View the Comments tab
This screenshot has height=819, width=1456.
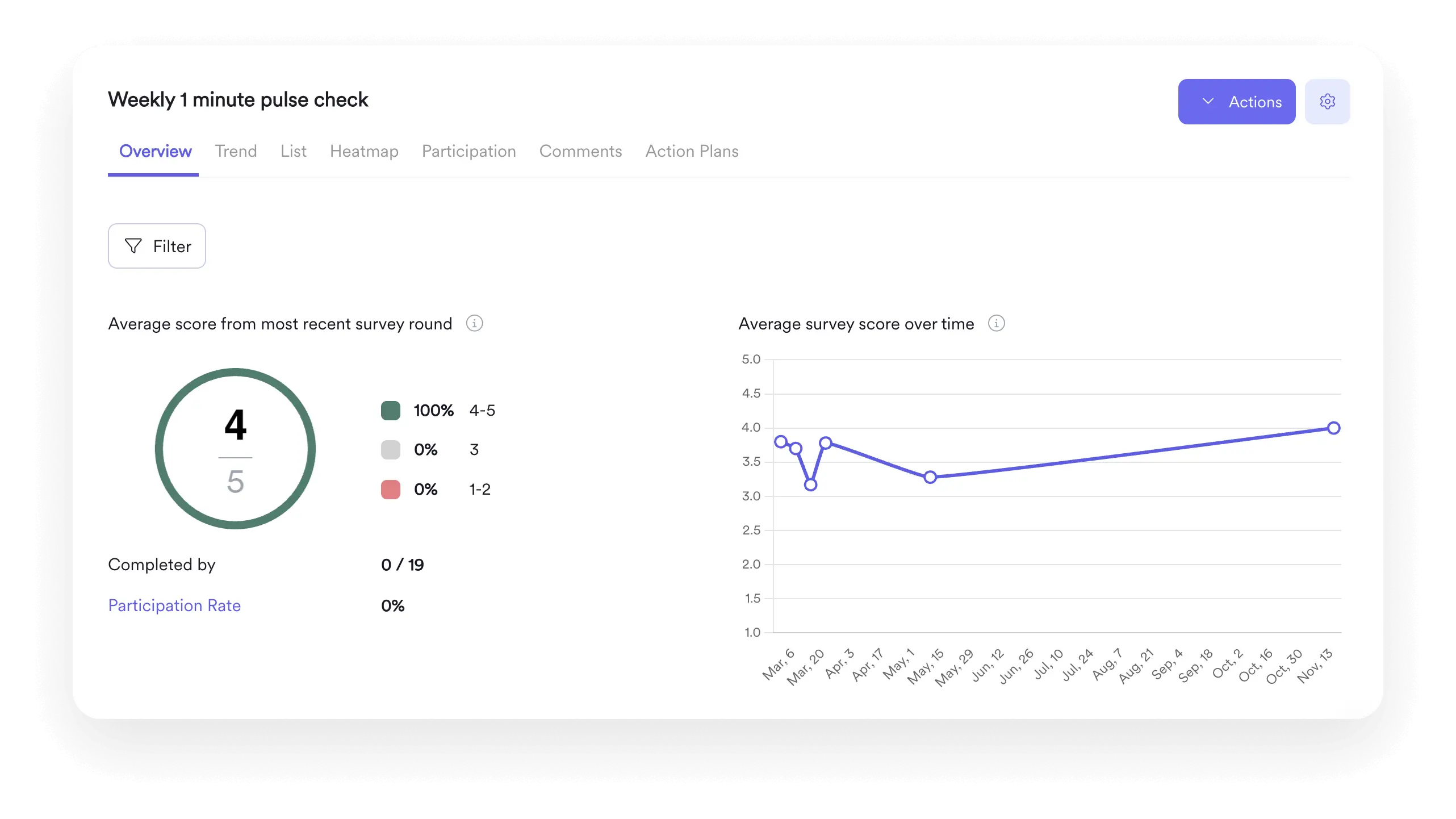tap(580, 151)
